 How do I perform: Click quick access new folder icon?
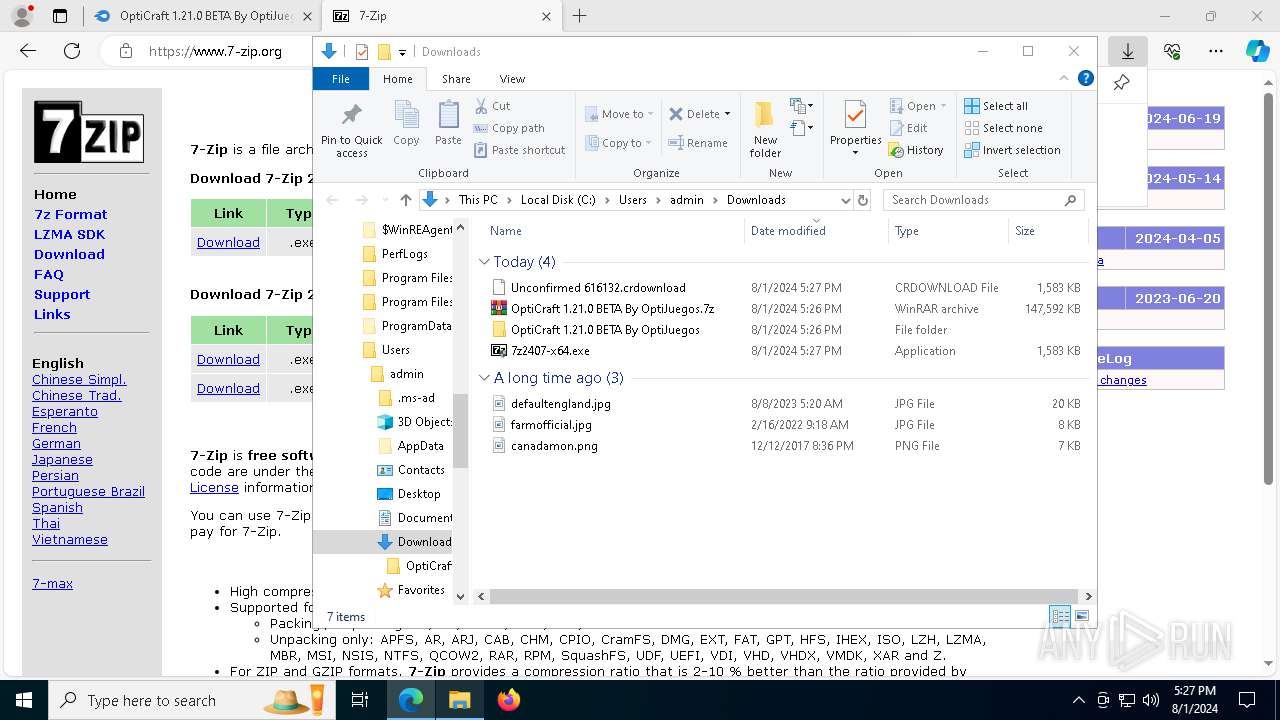[383, 52]
